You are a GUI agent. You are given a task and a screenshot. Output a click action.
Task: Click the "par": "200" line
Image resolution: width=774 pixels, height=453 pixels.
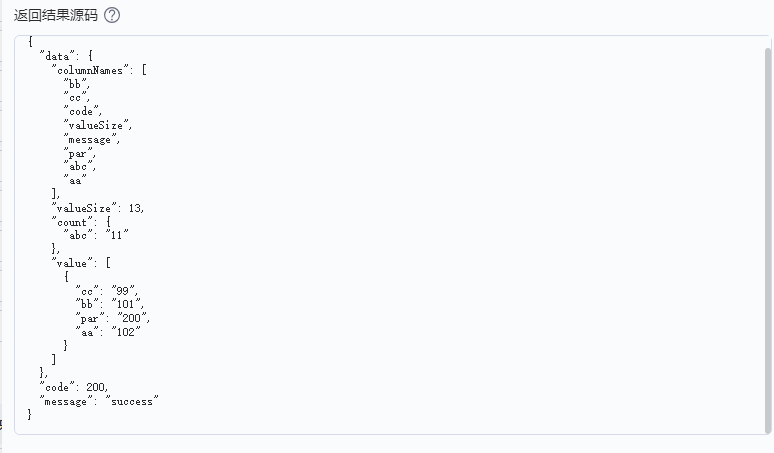[x=113, y=318]
